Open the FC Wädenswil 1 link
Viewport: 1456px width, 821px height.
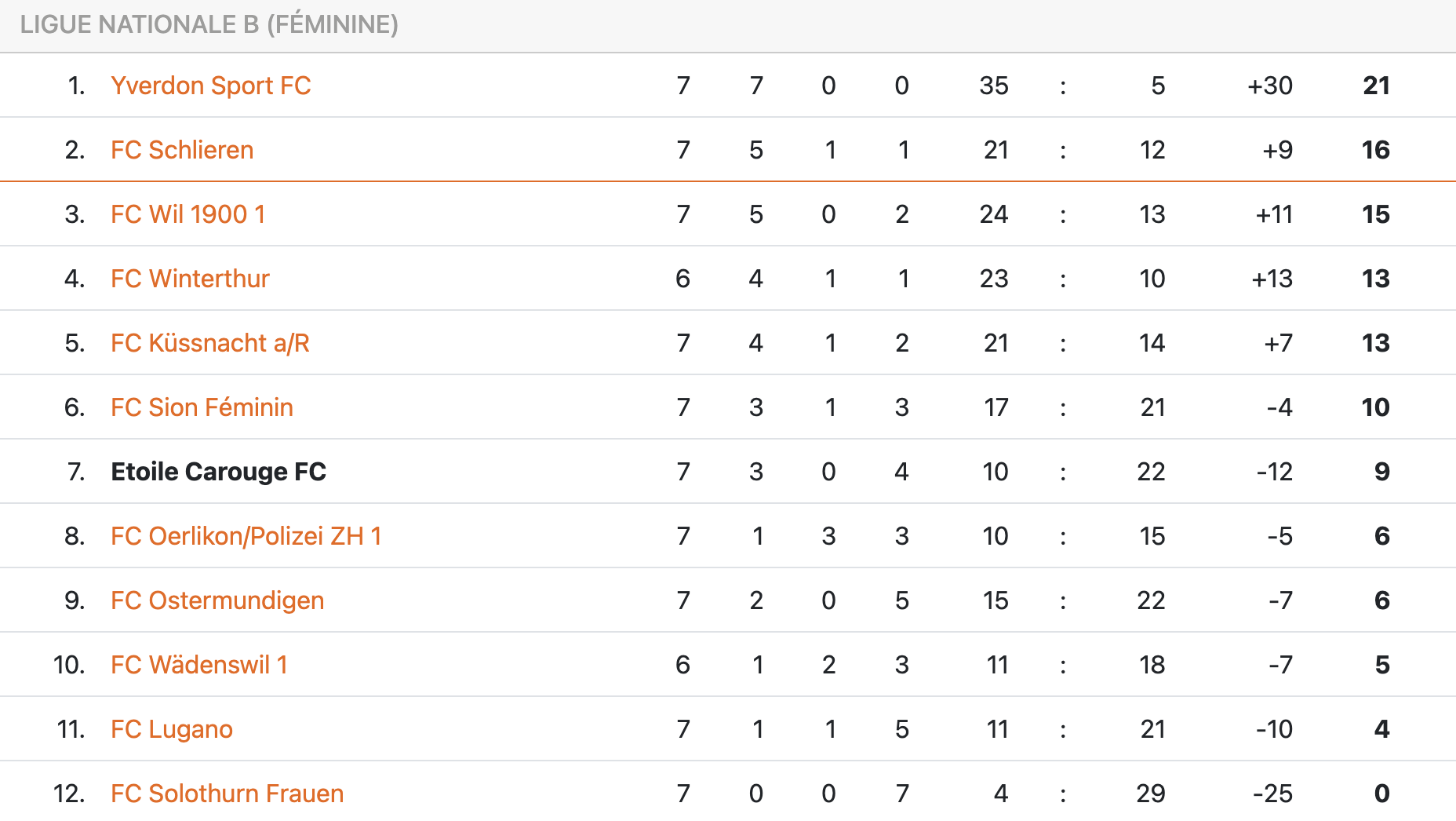point(198,665)
